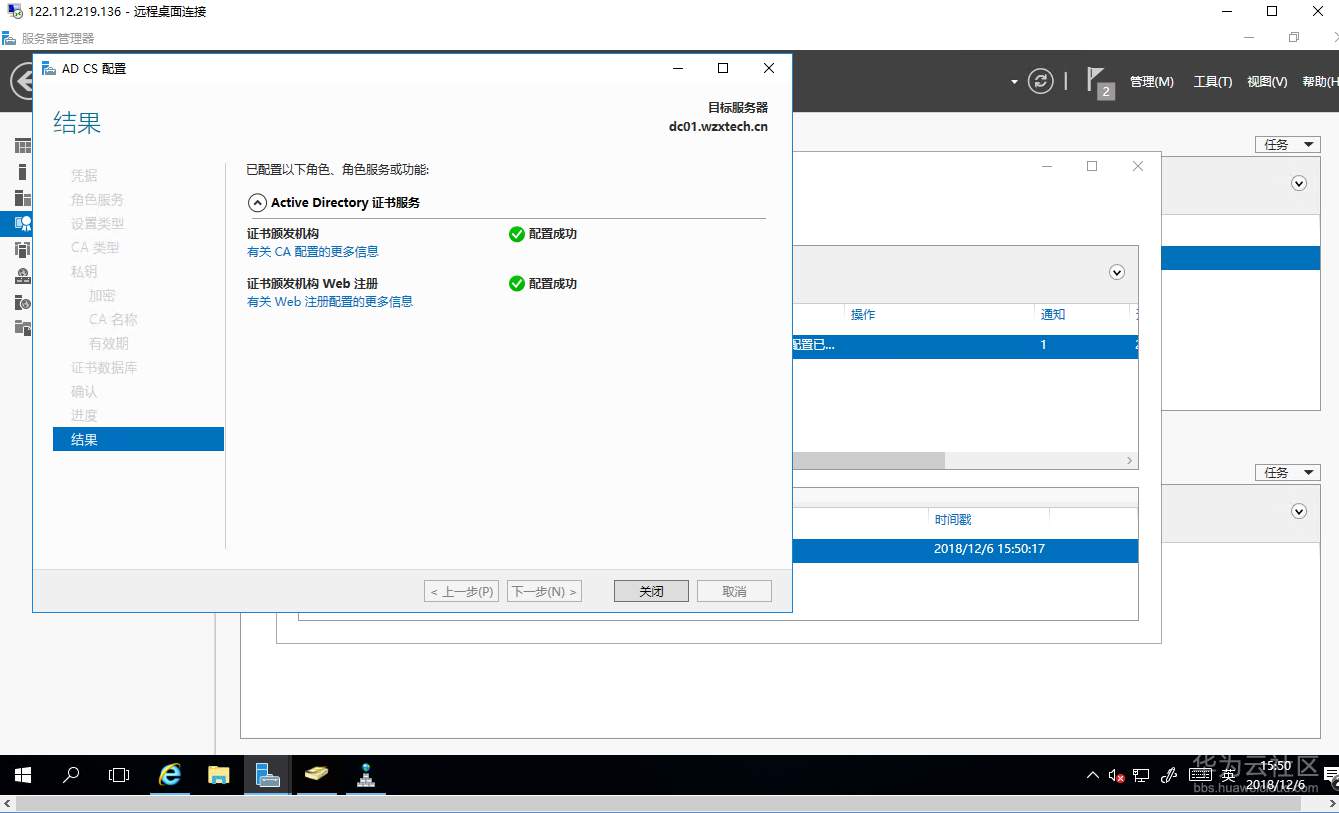Open the Dashboard icon in Server Manager sidebar
The image size is (1339, 813).
(x=22, y=146)
